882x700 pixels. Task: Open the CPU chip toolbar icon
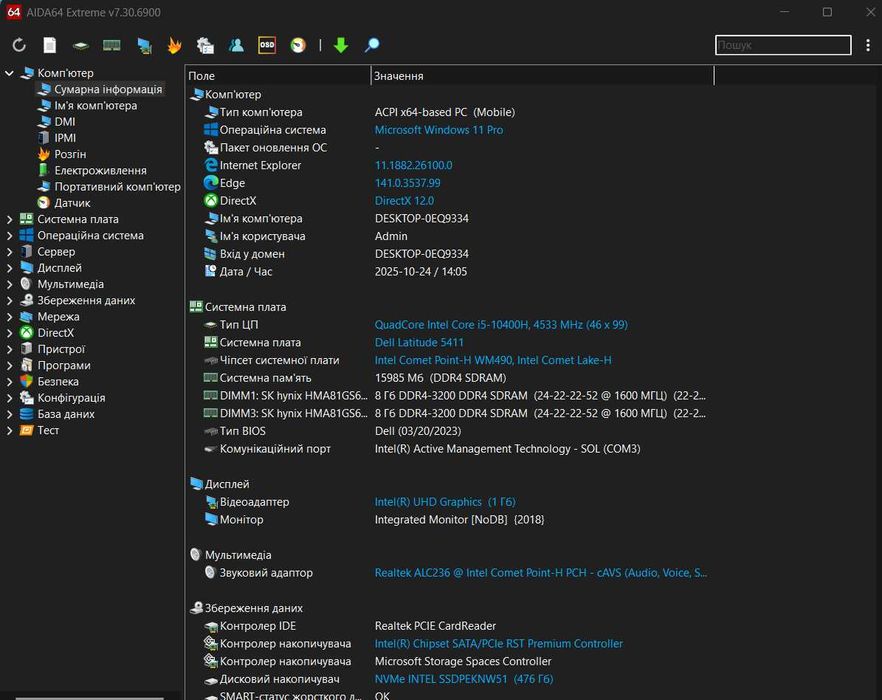point(80,46)
